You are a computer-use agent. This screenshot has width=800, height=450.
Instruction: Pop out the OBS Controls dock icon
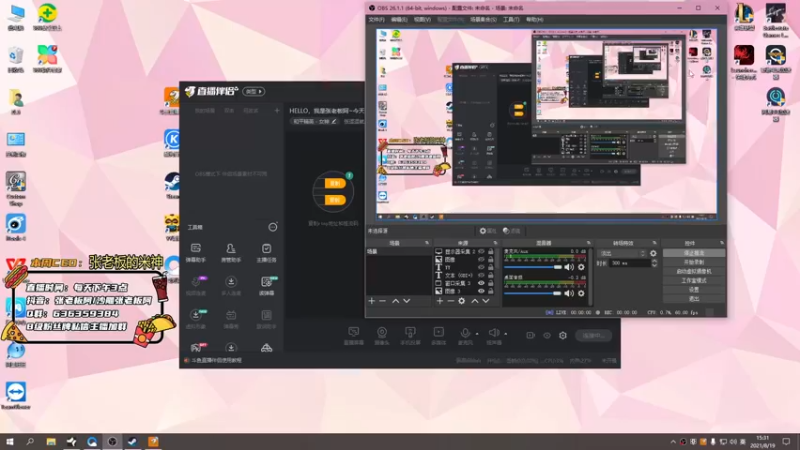722,243
